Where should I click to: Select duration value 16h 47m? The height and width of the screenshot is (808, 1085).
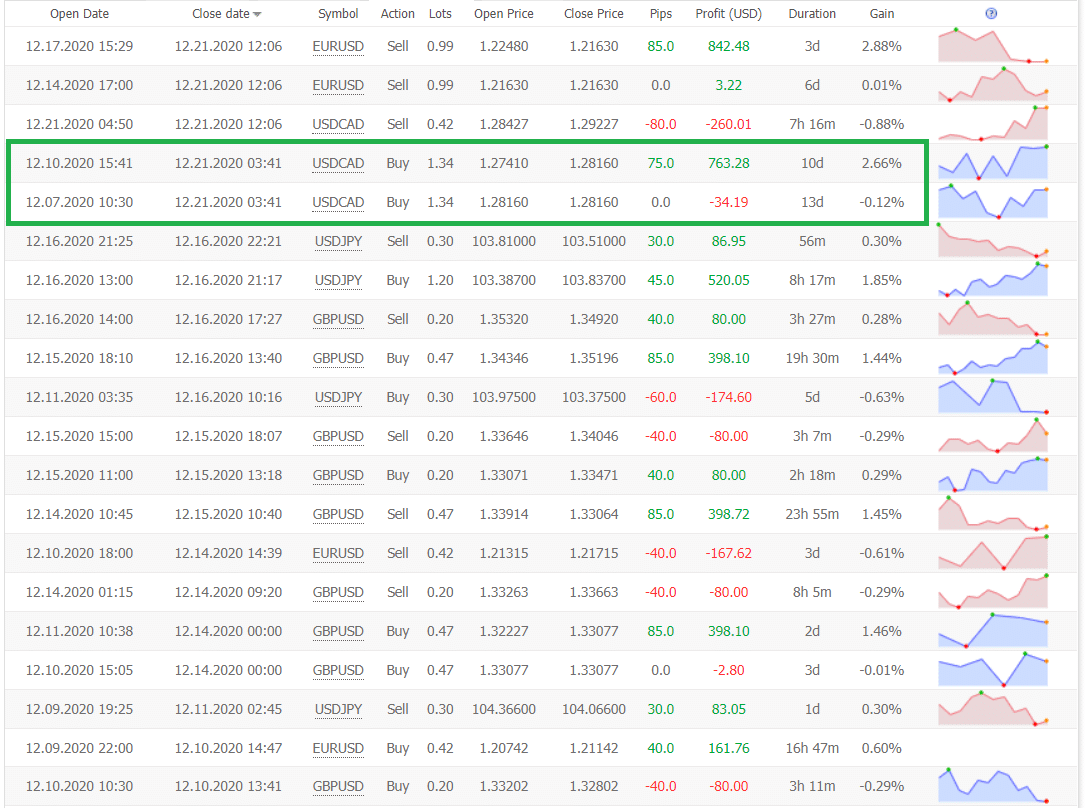point(812,748)
